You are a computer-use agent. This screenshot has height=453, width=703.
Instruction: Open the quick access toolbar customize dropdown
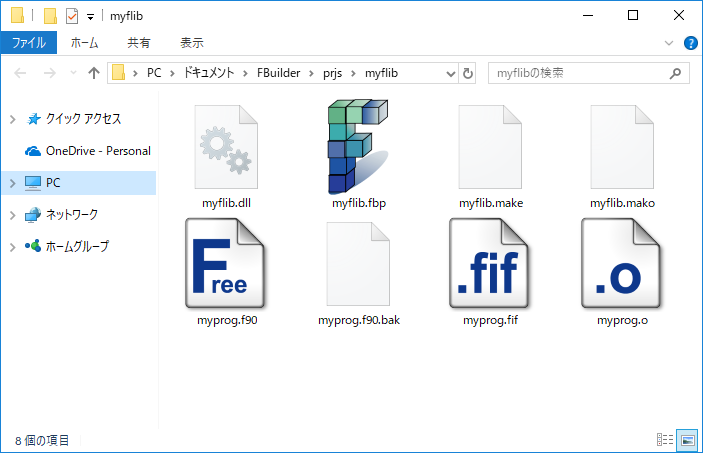pos(91,16)
